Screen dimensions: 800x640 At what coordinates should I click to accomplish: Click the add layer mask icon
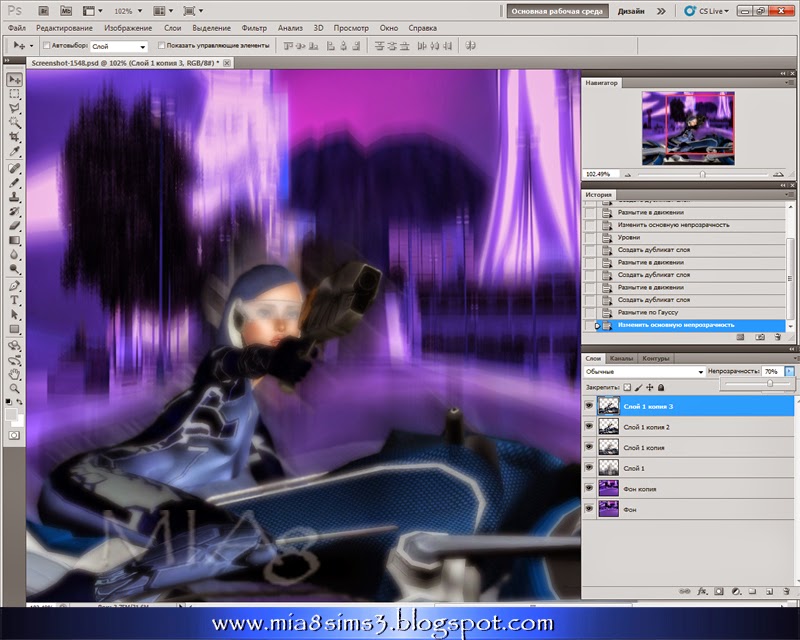[719, 592]
